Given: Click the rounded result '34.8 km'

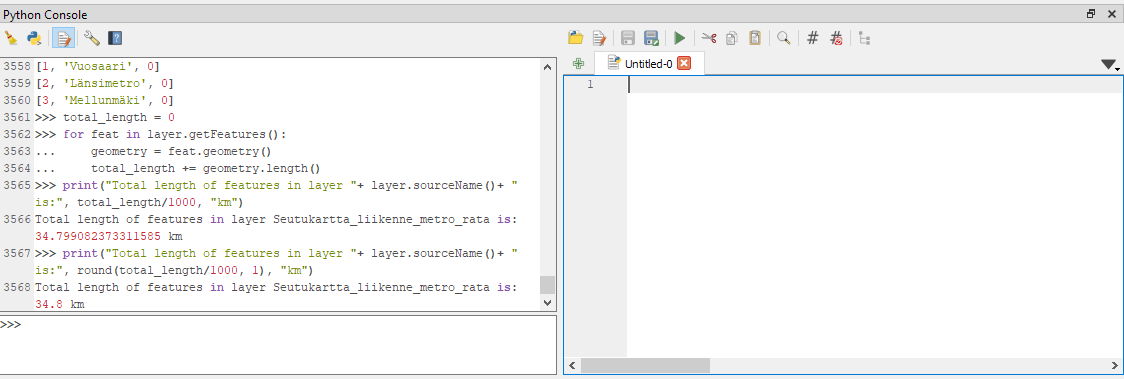Looking at the screenshot, I should tap(59, 304).
